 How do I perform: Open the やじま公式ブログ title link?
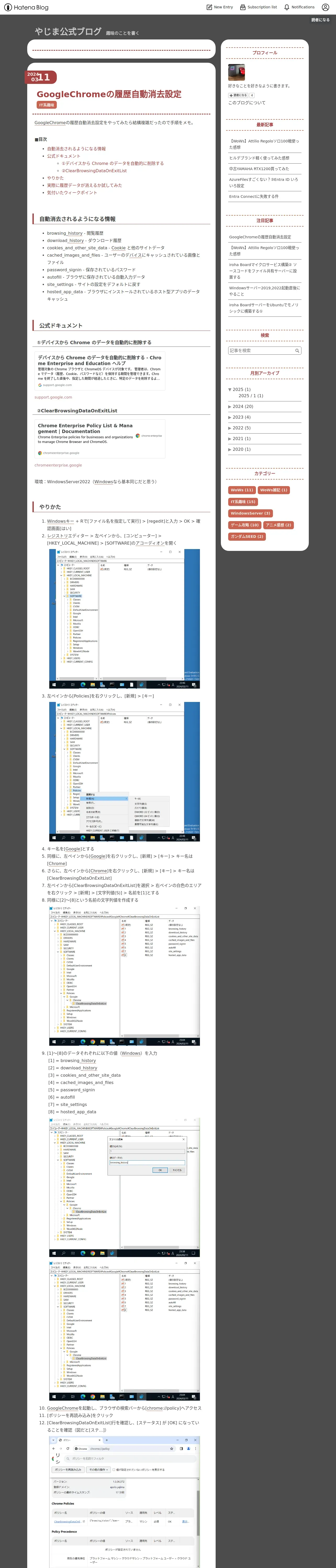[68, 32]
